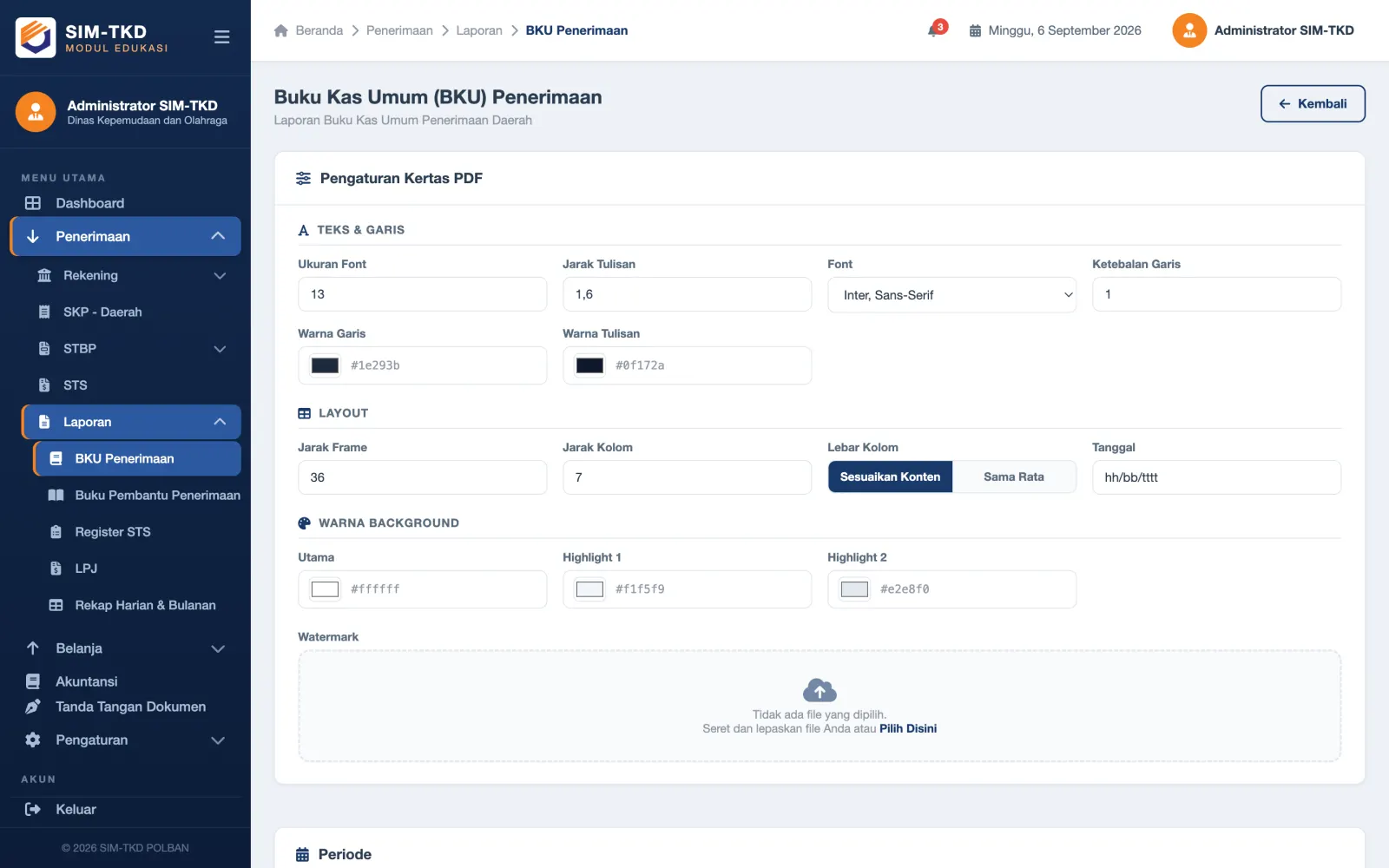The height and width of the screenshot is (868, 1389).
Task: Open the Font dropdown Inter, Sans-Serif
Action: point(951,295)
